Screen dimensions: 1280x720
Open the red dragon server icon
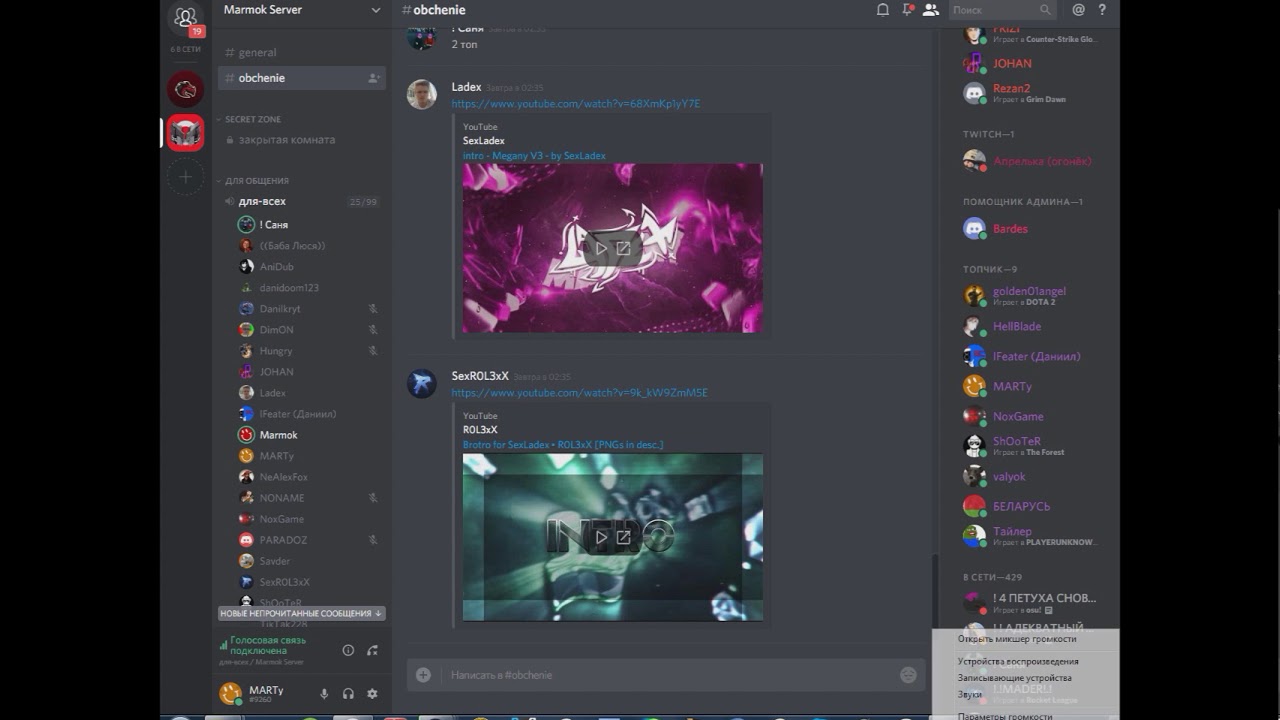[185, 90]
